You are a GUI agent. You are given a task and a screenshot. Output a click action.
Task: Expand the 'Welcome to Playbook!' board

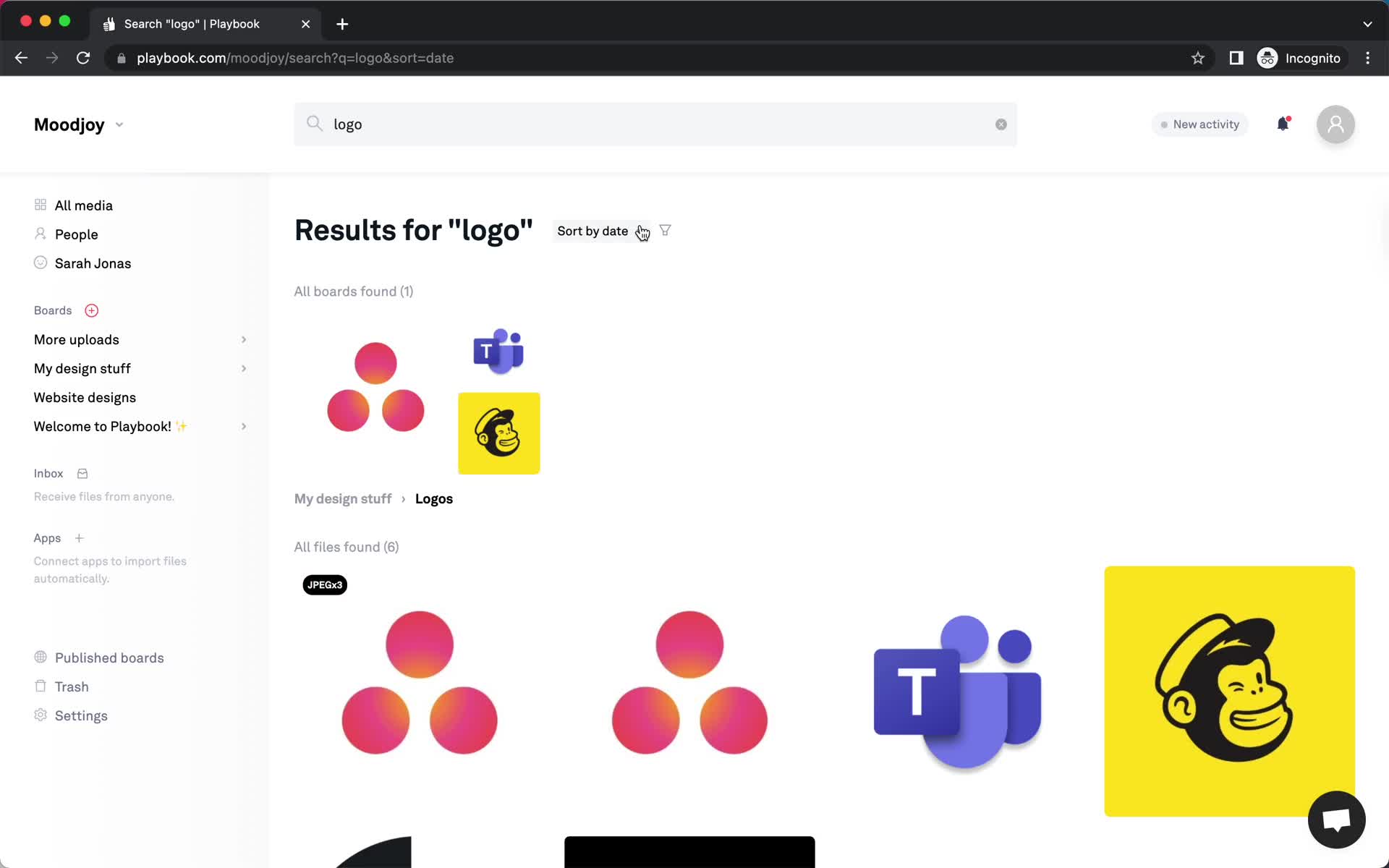tap(243, 427)
